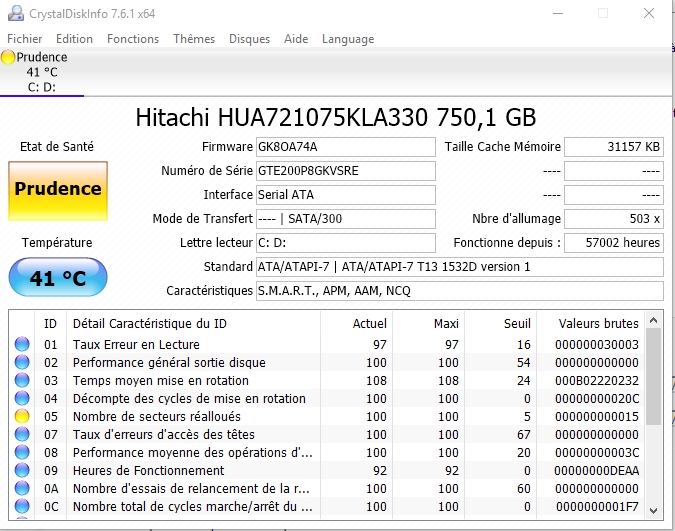Select the Nombre de secteurs réalloués row
Viewport: 675px width, 531px height.
(327, 416)
